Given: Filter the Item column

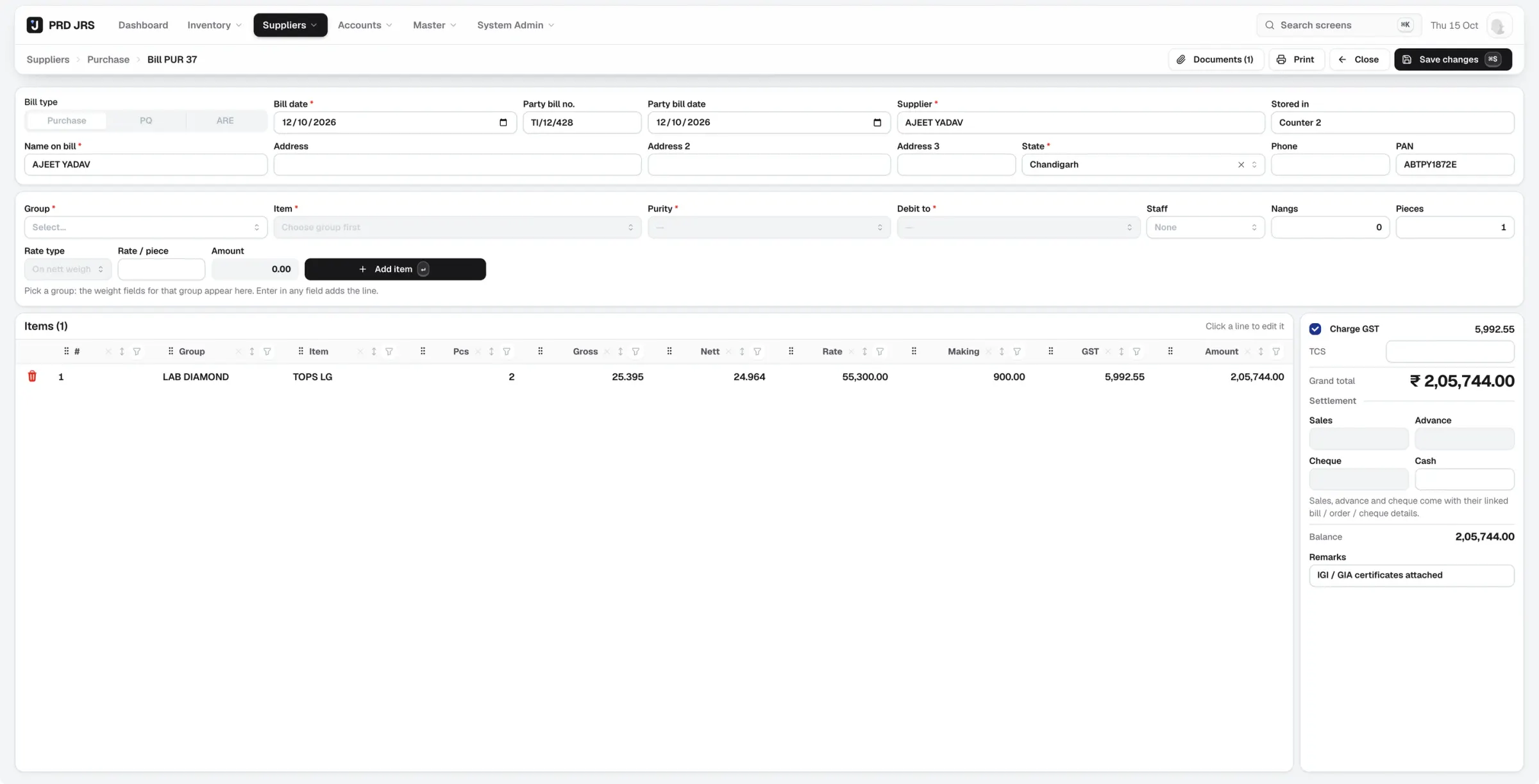Looking at the screenshot, I should tap(389, 351).
